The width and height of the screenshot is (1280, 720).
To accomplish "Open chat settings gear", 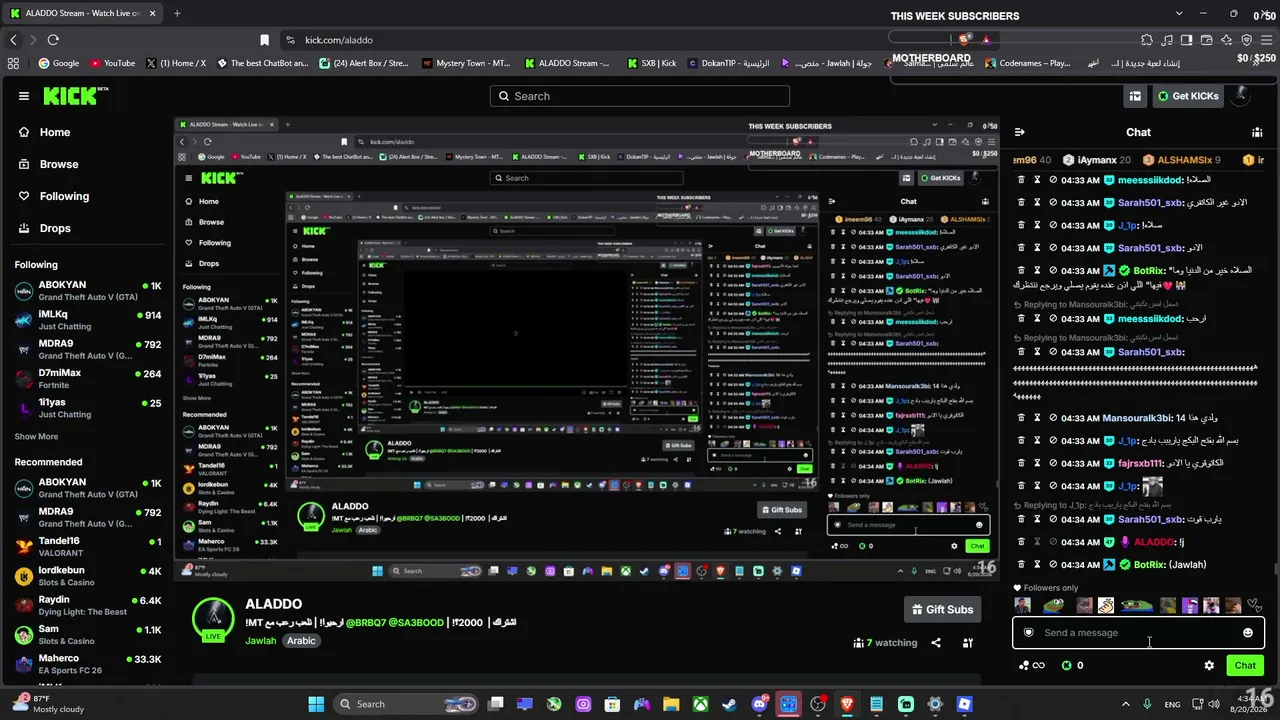I will pyautogui.click(x=1209, y=665).
